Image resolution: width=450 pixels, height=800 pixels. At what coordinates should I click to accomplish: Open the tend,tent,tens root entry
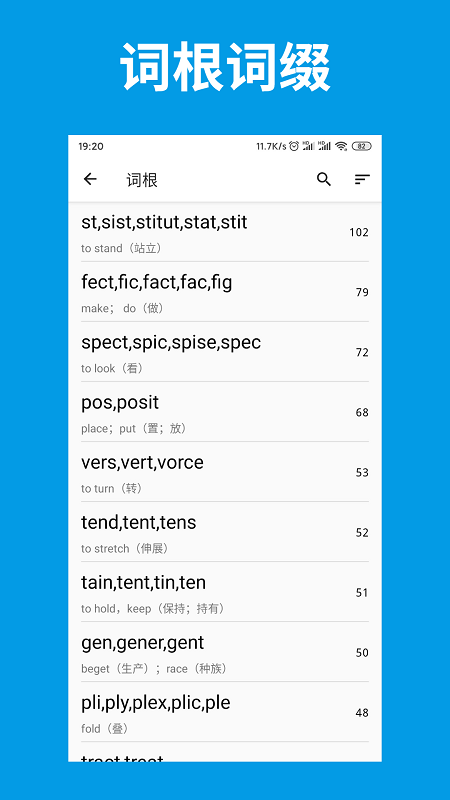[225, 532]
